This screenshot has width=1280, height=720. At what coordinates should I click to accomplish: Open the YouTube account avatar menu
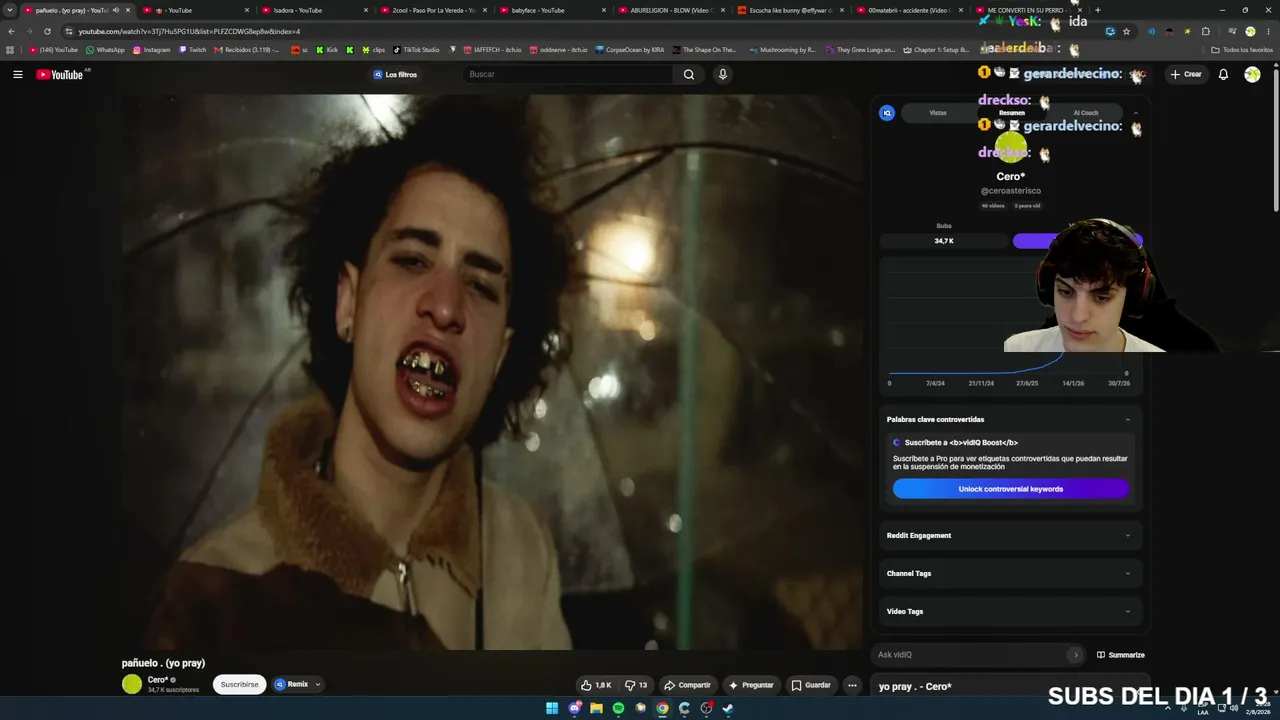(1252, 74)
